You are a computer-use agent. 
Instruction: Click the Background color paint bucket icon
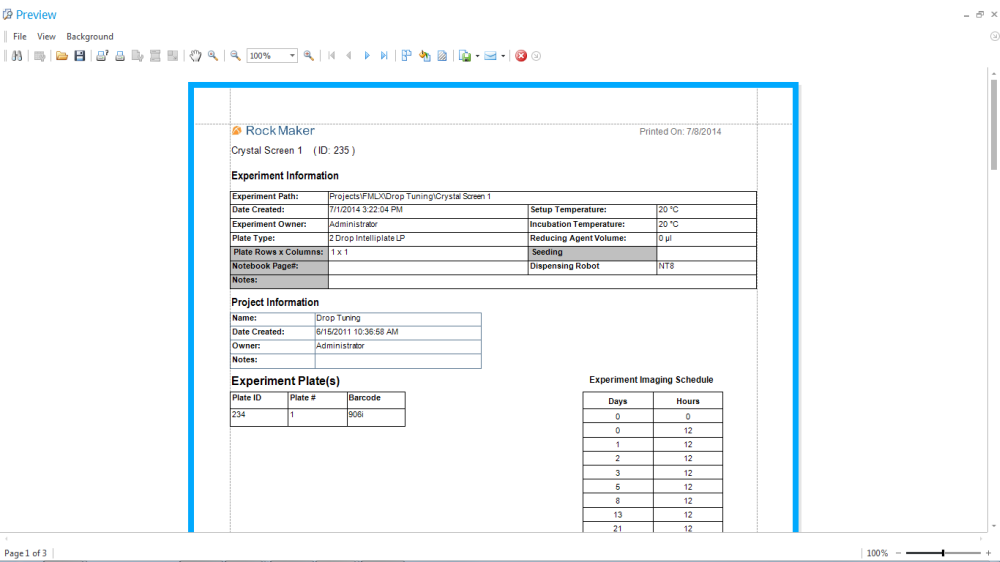(425, 56)
